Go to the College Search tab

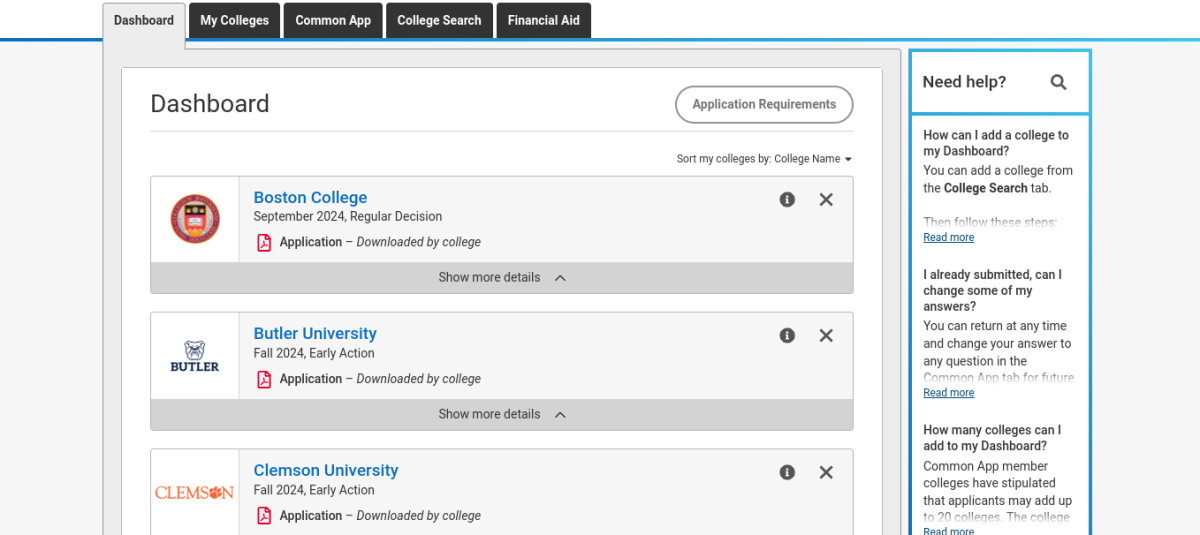(439, 21)
